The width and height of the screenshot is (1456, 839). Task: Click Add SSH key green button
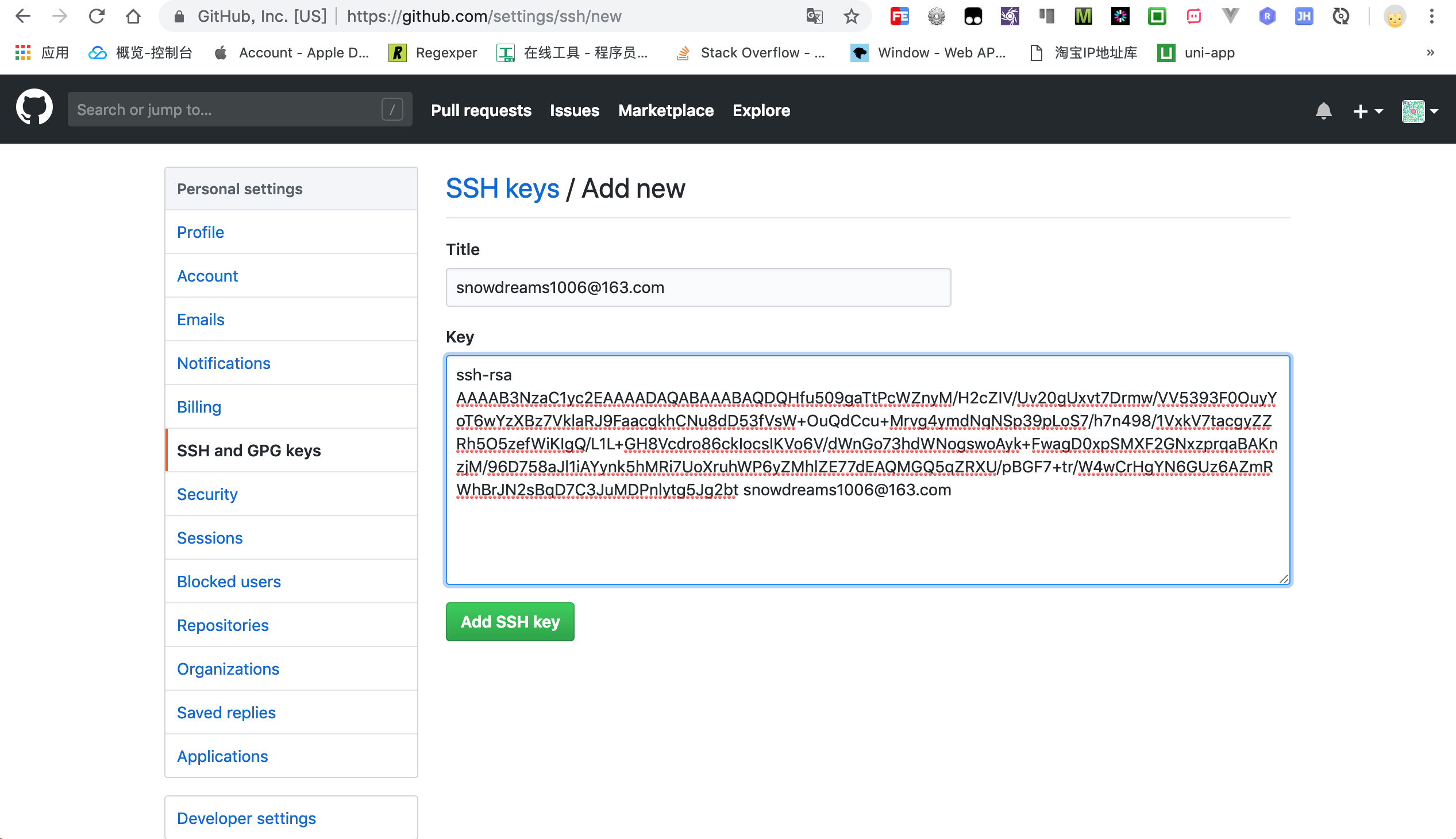click(x=510, y=622)
